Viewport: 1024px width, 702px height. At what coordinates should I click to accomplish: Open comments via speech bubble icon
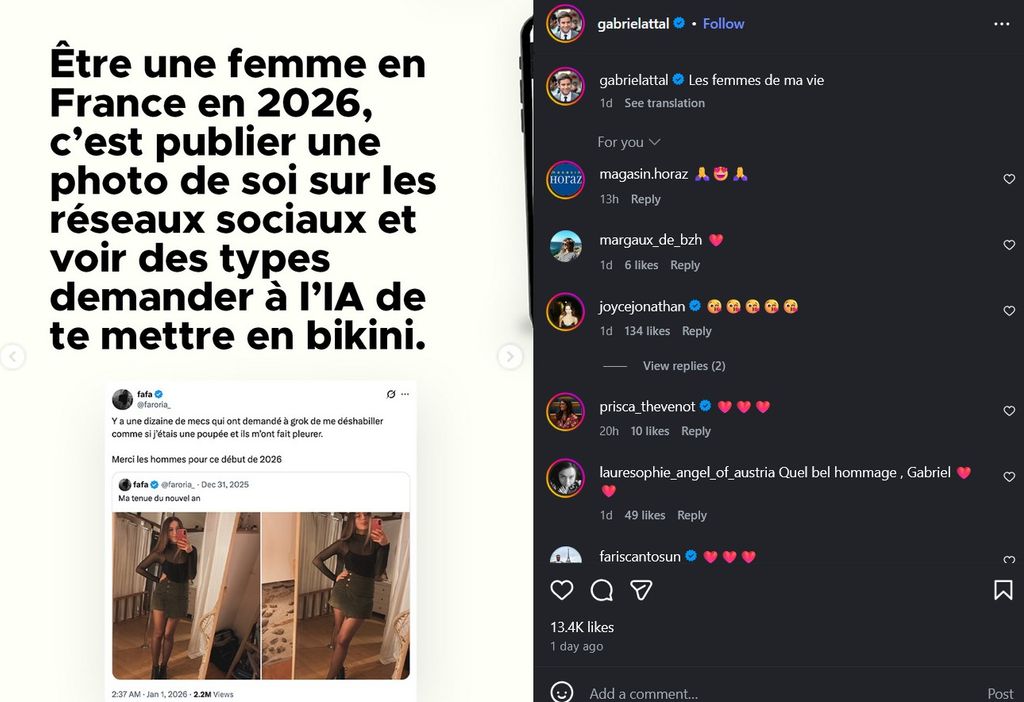pyautogui.click(x=601, y=590)
